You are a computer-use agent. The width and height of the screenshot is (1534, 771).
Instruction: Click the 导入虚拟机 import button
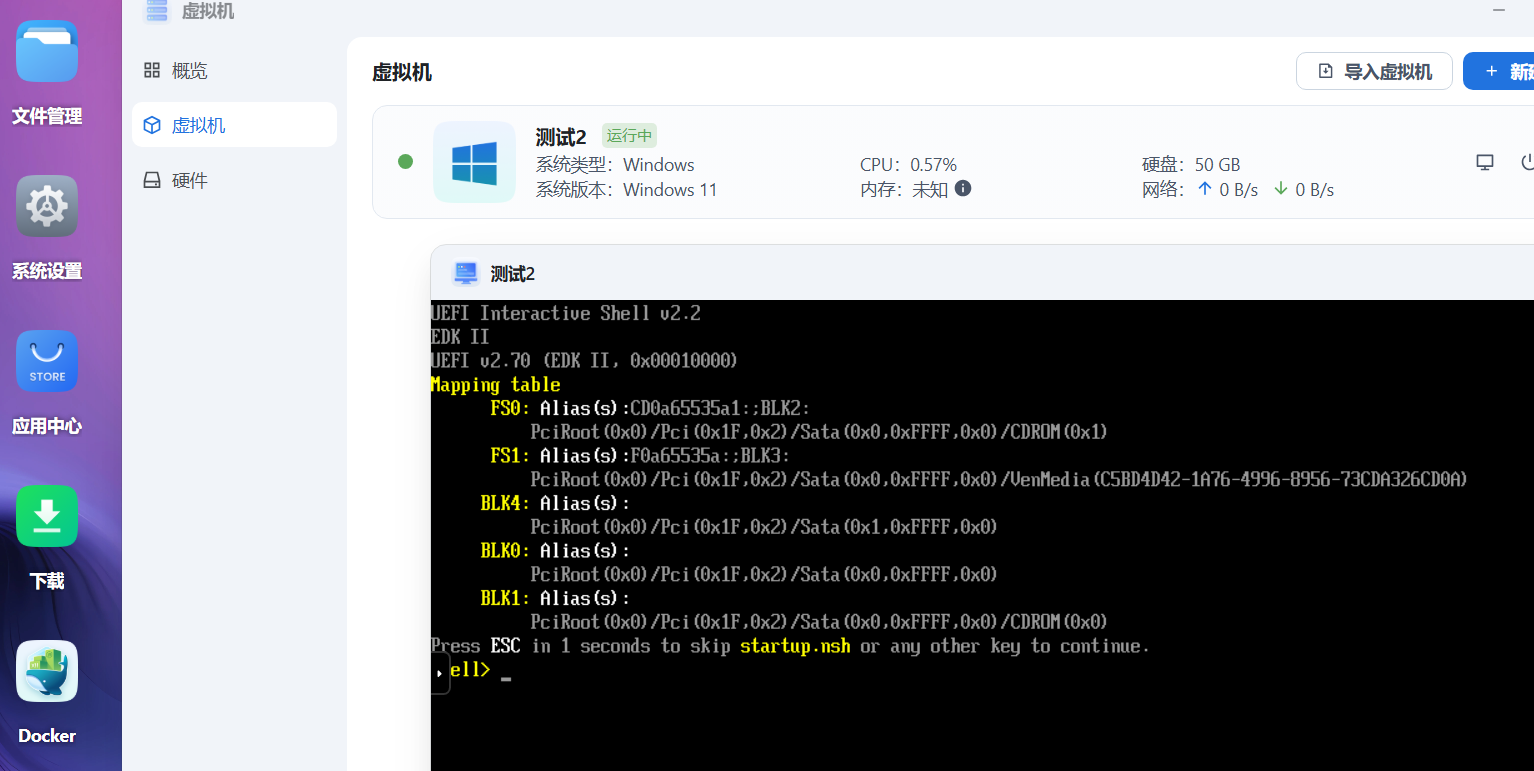[x=1374, y=72]
